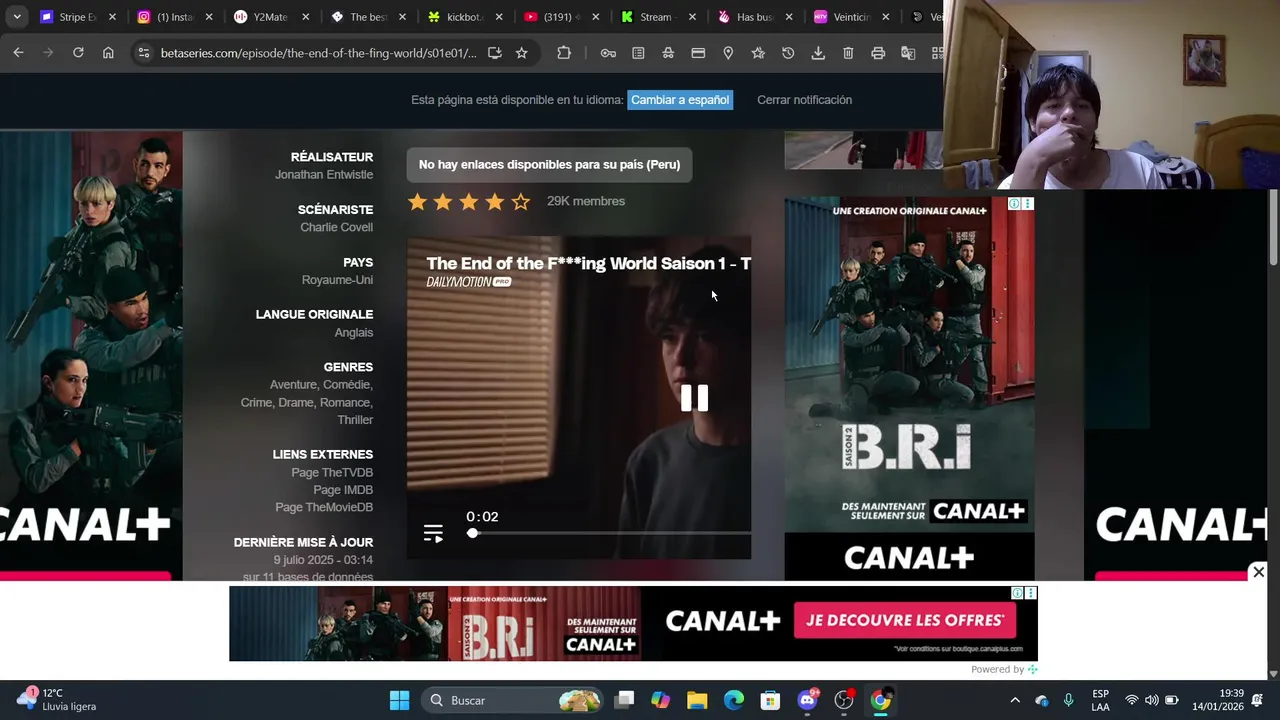Open the downloads toolbar icon
Viewport: 1280px width, 720px height.
[x=818, y=53]
